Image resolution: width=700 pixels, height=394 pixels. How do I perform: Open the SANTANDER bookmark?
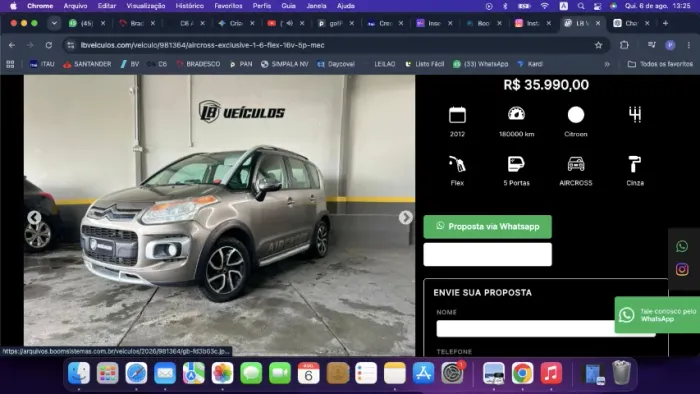coord(87,64)
